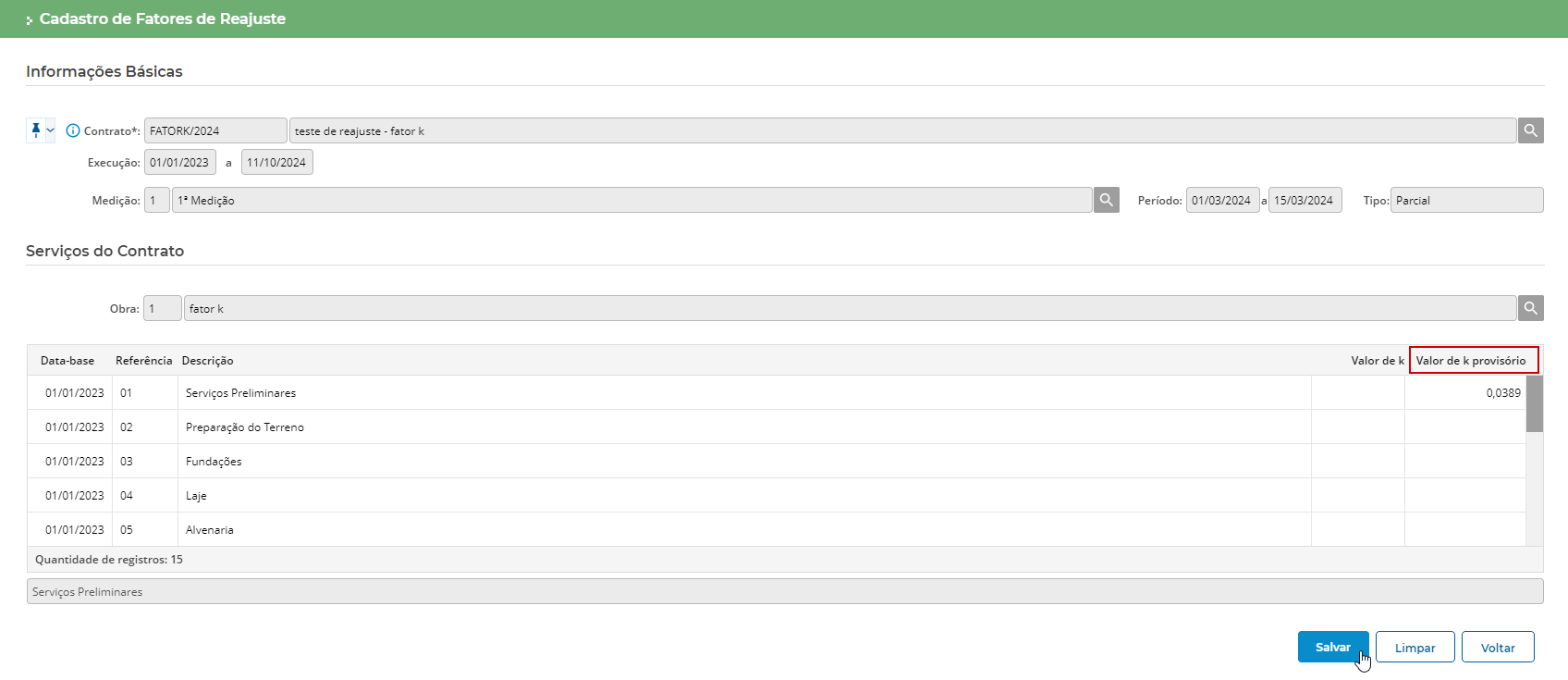Sort by the Data-base column header
1568x680 pixels.
[x=67, y=361]
